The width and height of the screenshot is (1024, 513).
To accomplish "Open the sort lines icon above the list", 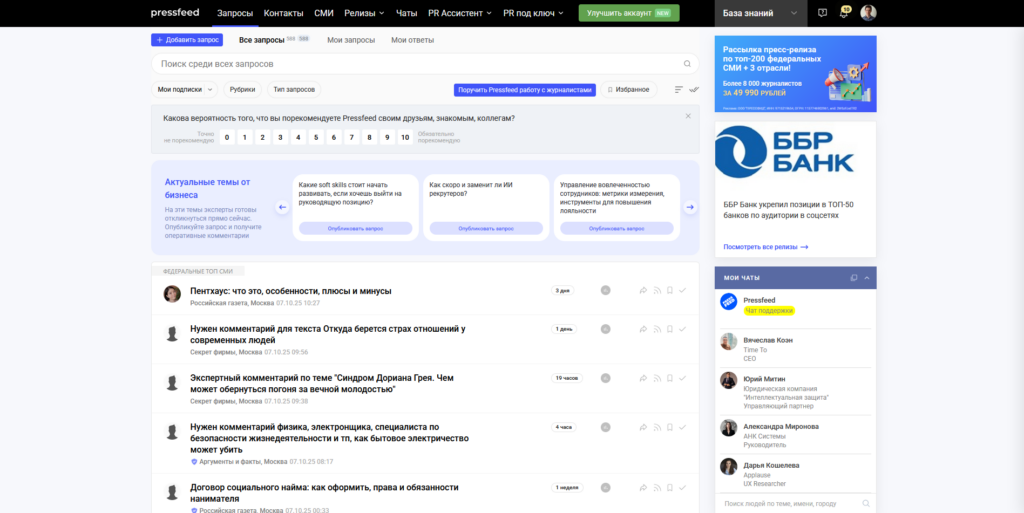I will click(x=679, y=89).
